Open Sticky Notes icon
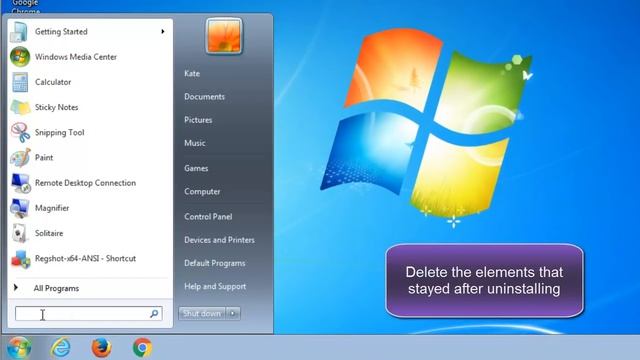Image resolution: width=640 pixels, height=360 pixels. [20, 107]
